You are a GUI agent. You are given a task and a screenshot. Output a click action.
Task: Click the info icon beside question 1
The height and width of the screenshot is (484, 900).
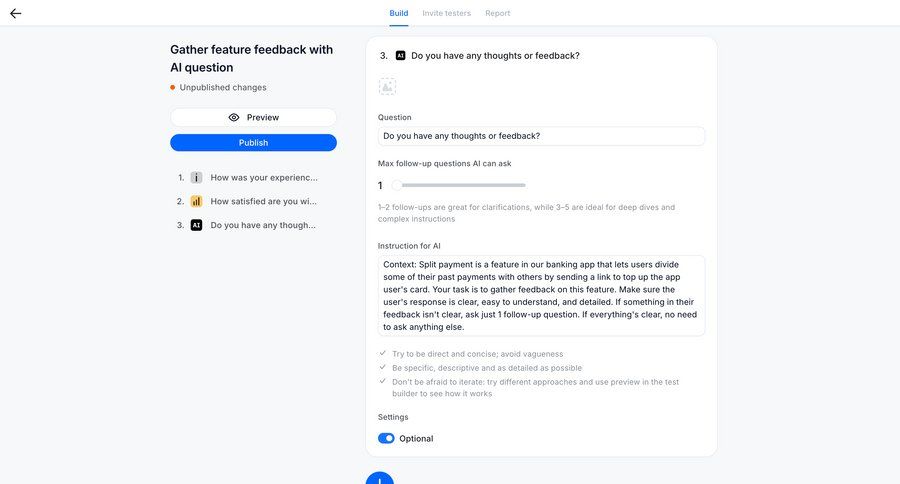coord(196,178)
